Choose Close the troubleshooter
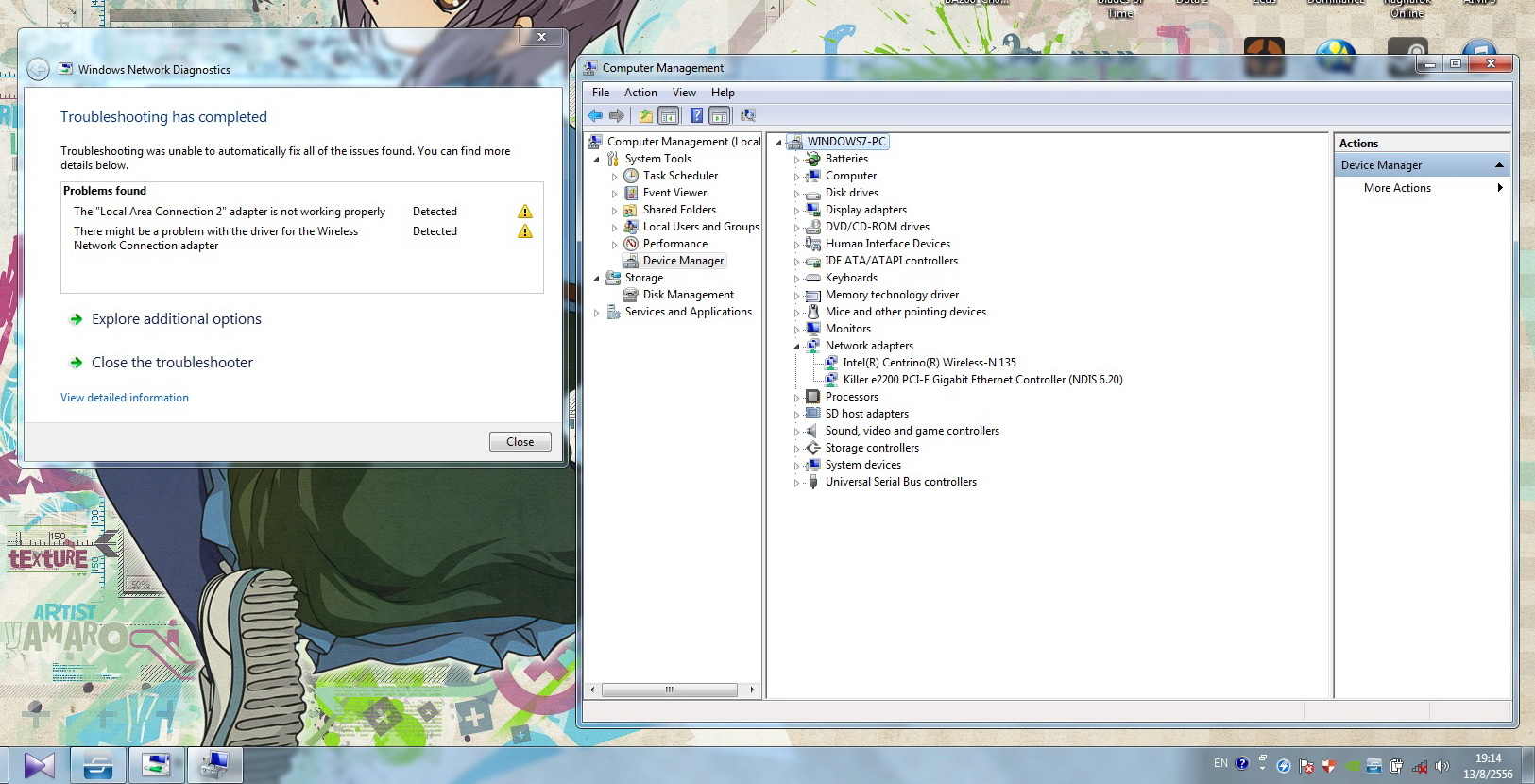1535x784 pixels. (172, 363)
